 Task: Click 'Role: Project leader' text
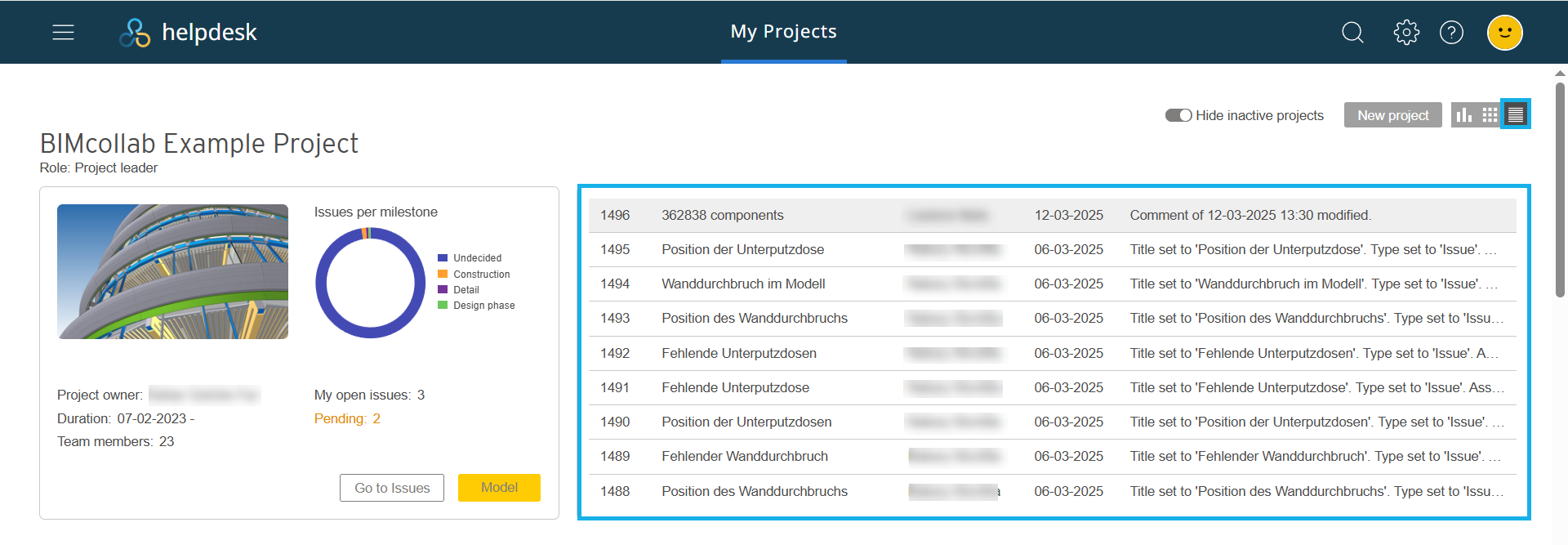click(99, 168)
